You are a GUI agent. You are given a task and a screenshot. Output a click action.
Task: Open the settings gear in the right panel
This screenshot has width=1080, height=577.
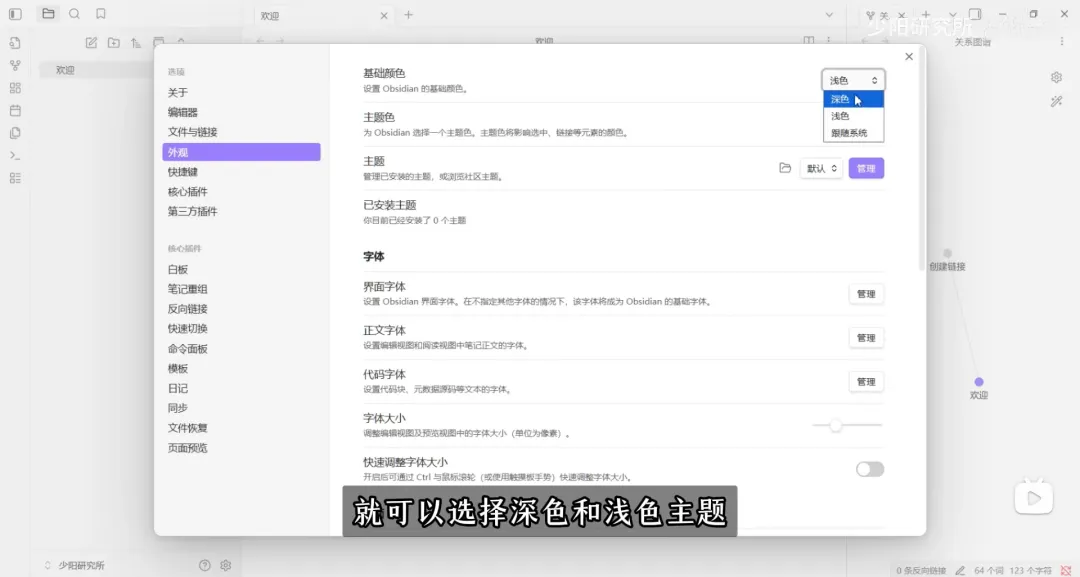tap(1056, 77)
